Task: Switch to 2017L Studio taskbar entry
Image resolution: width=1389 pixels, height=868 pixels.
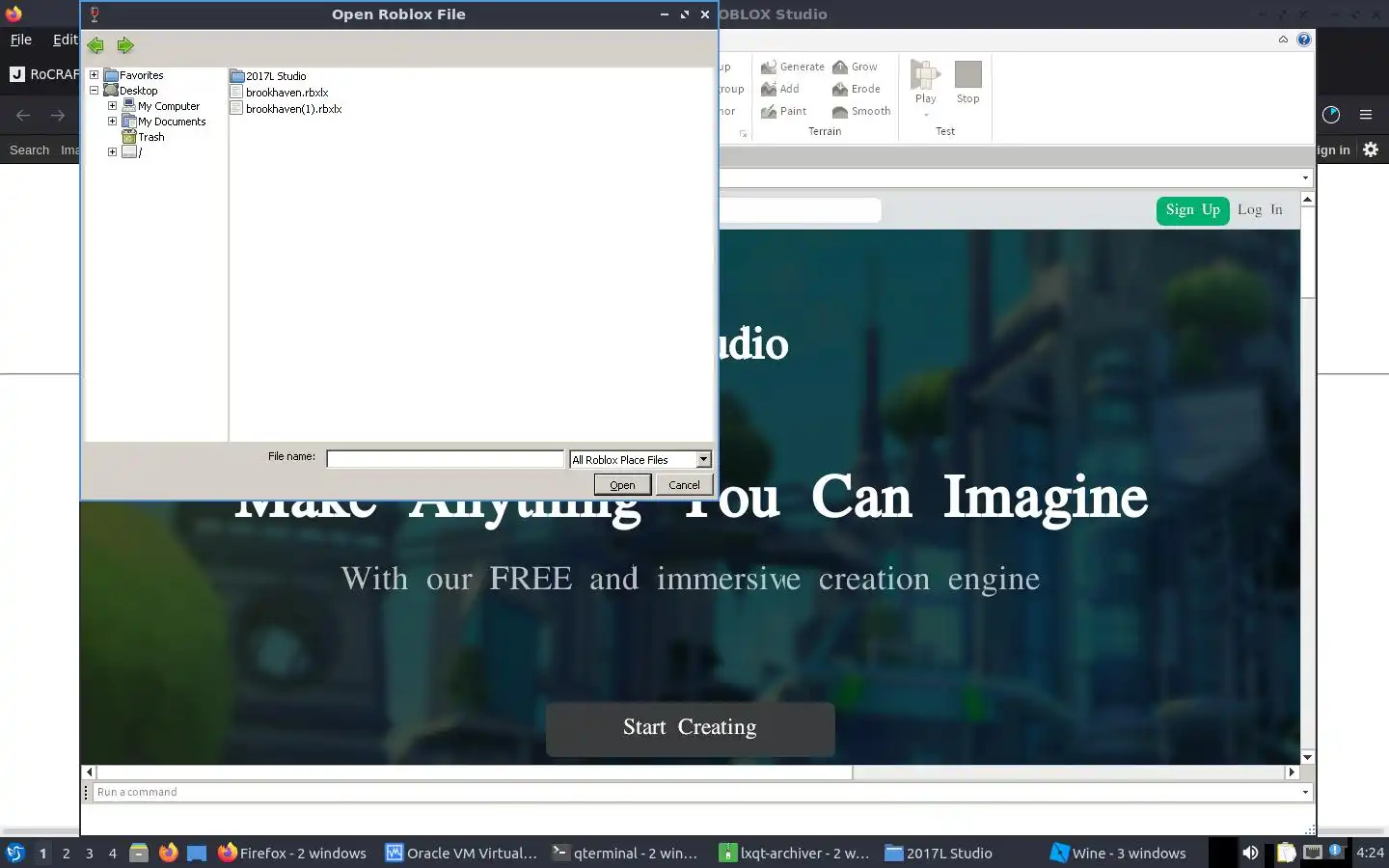Action: point(939,853)
